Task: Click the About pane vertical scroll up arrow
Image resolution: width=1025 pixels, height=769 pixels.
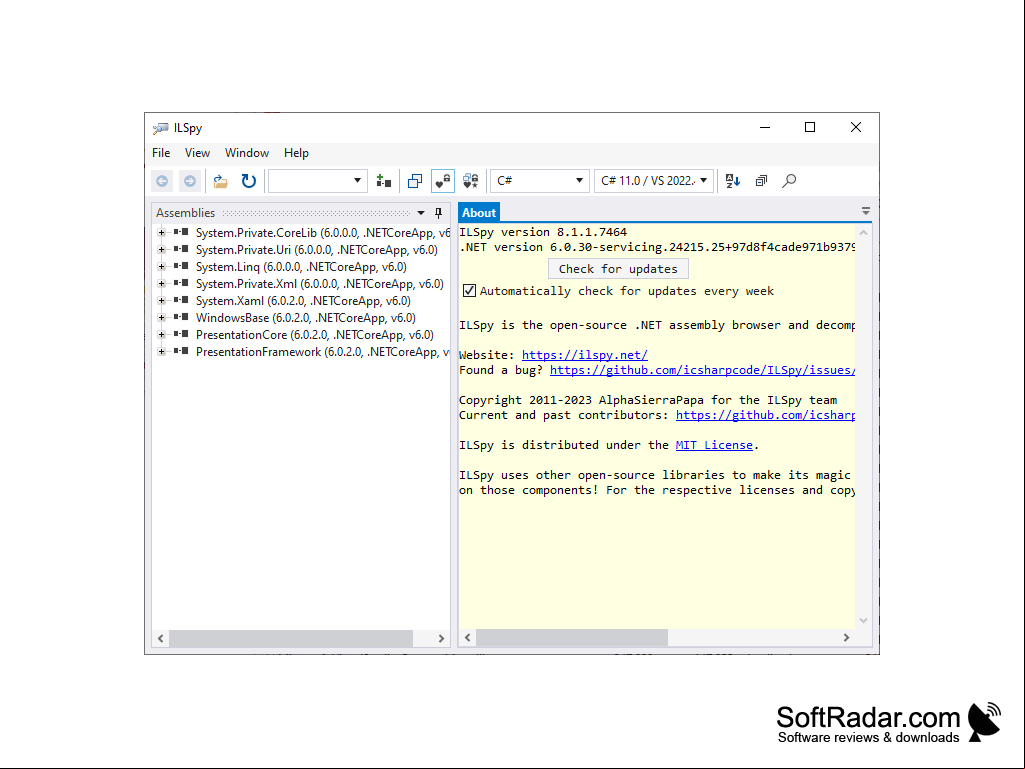Action: pos(863,233)
